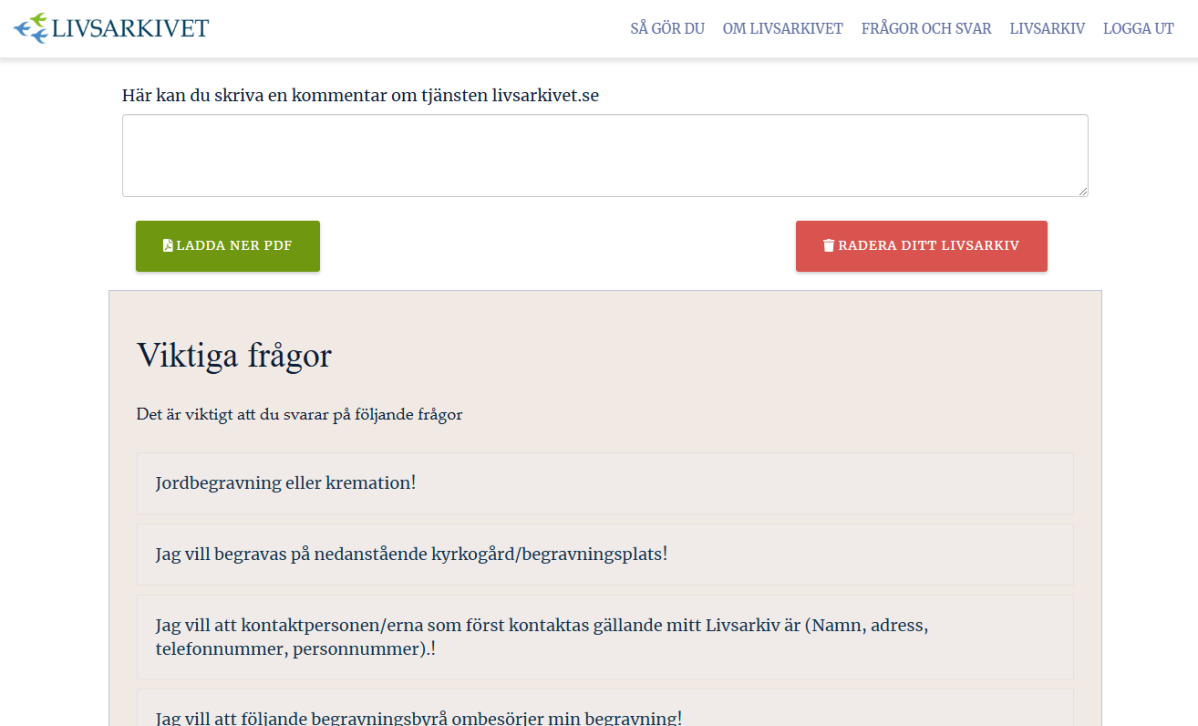The image size is (1198, 726).
Task: Expand "Jordbegravning eller kremation!" question
Action: [285, 483]
